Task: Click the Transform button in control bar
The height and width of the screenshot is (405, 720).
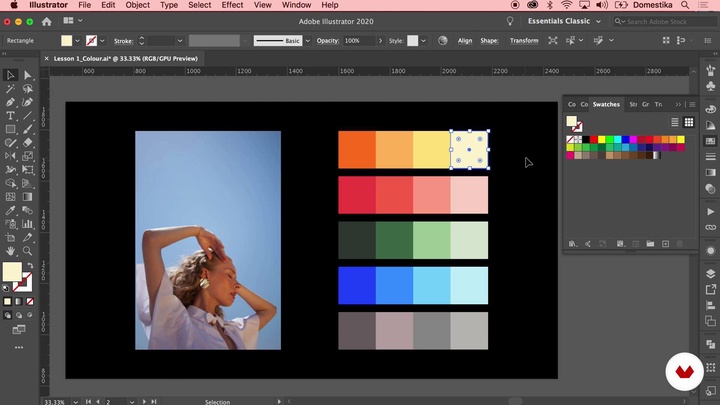Action: click(x=523, y=41)
